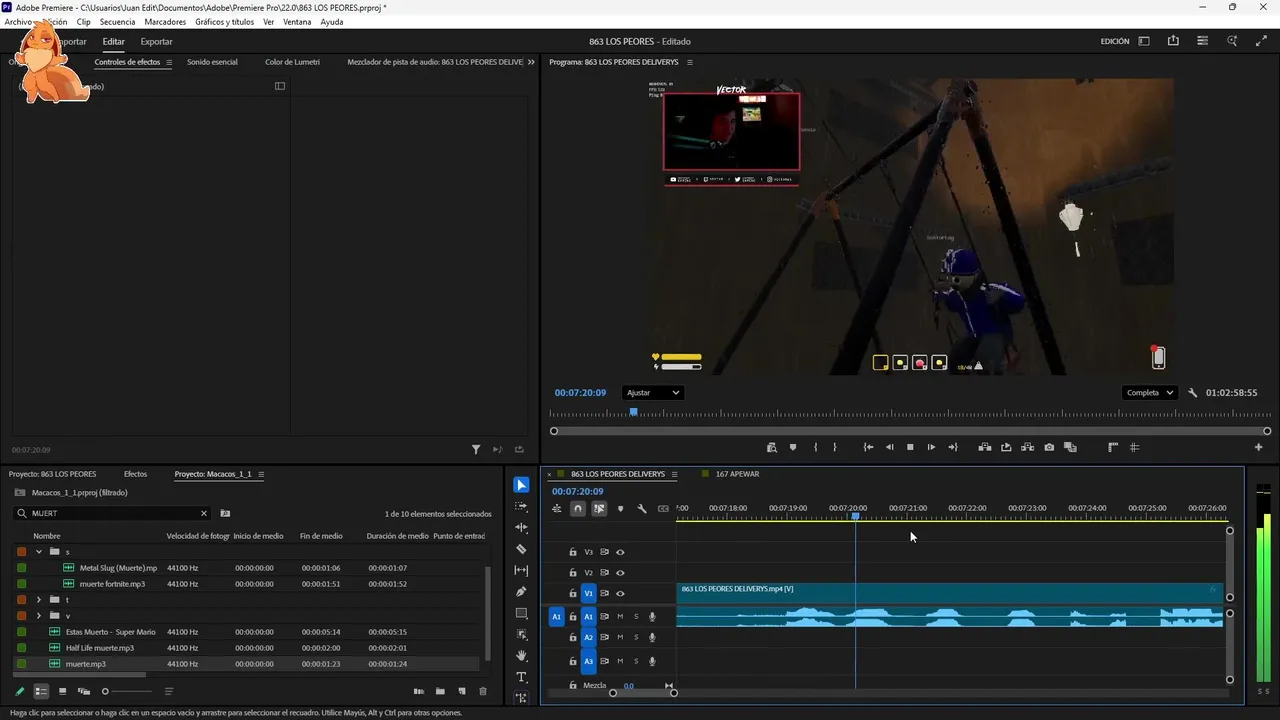Step forward one frame
The image size is (1280, 720).
coord(931,447)
